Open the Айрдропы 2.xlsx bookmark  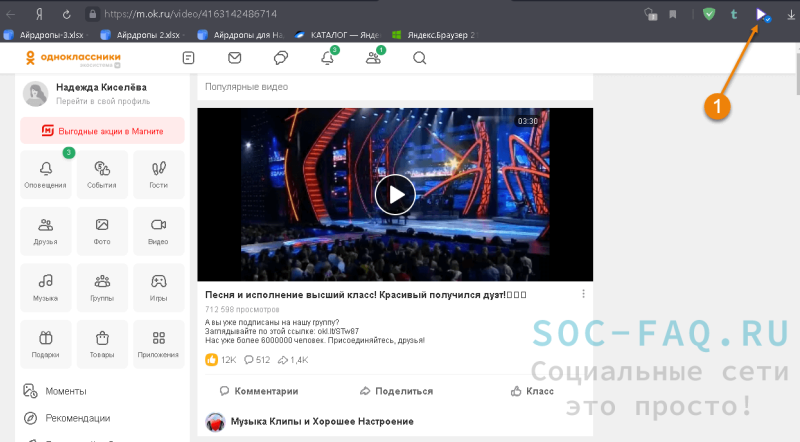[142, 35]
